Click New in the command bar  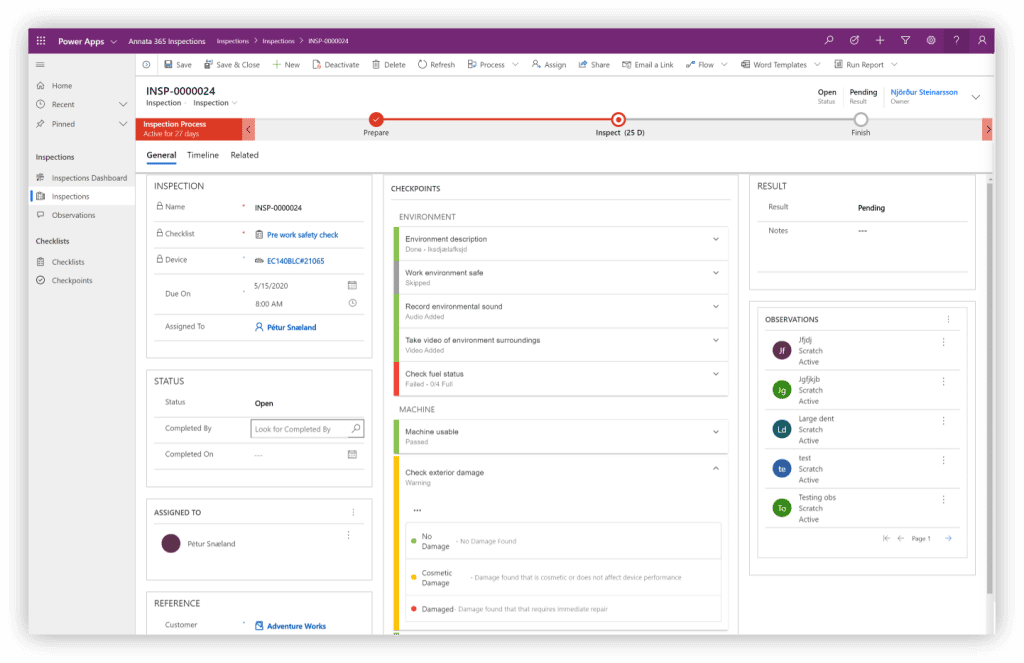pyautogui.click(x=286, y=65)
